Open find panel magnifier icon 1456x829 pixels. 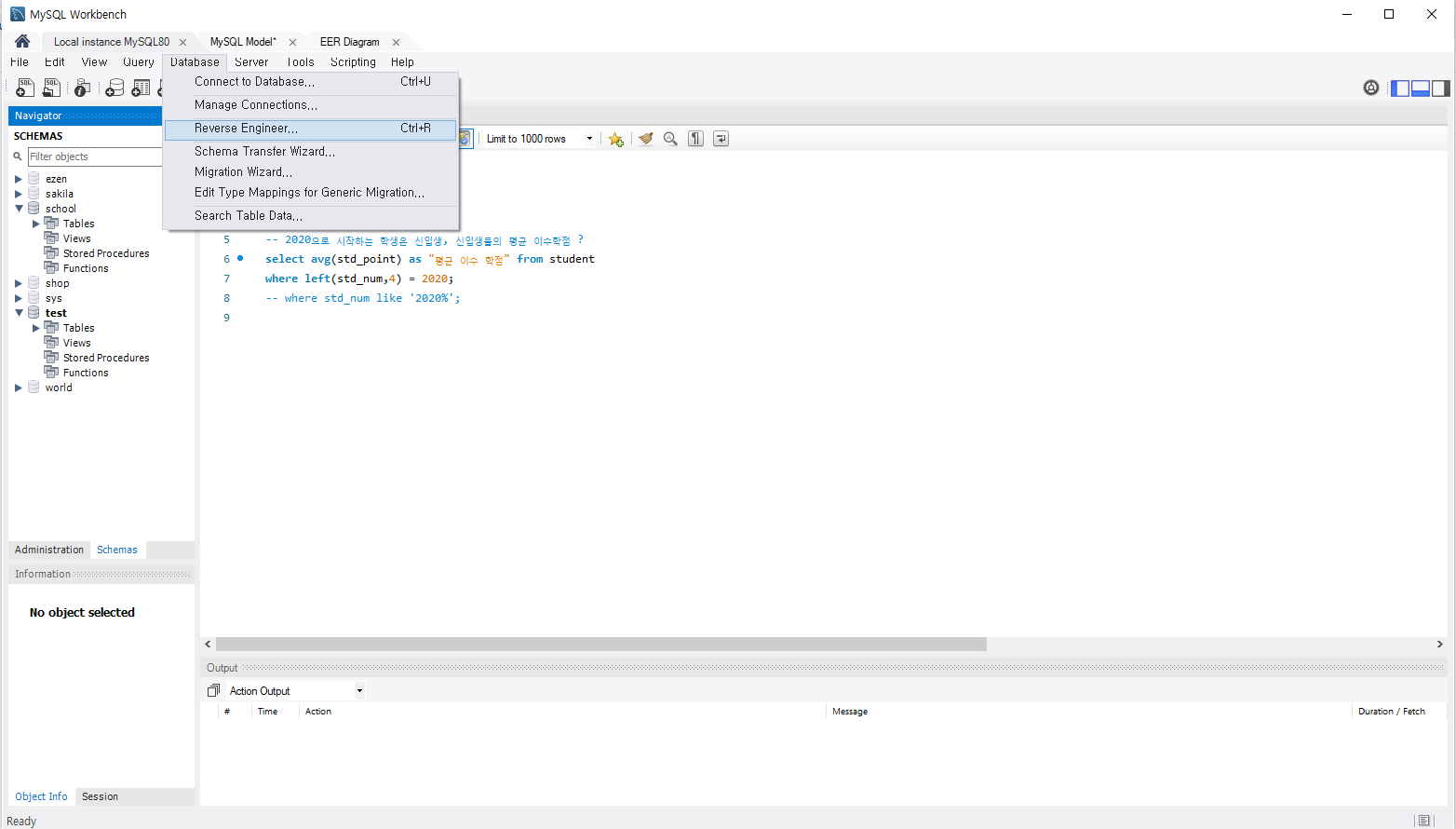coord(670,139)
